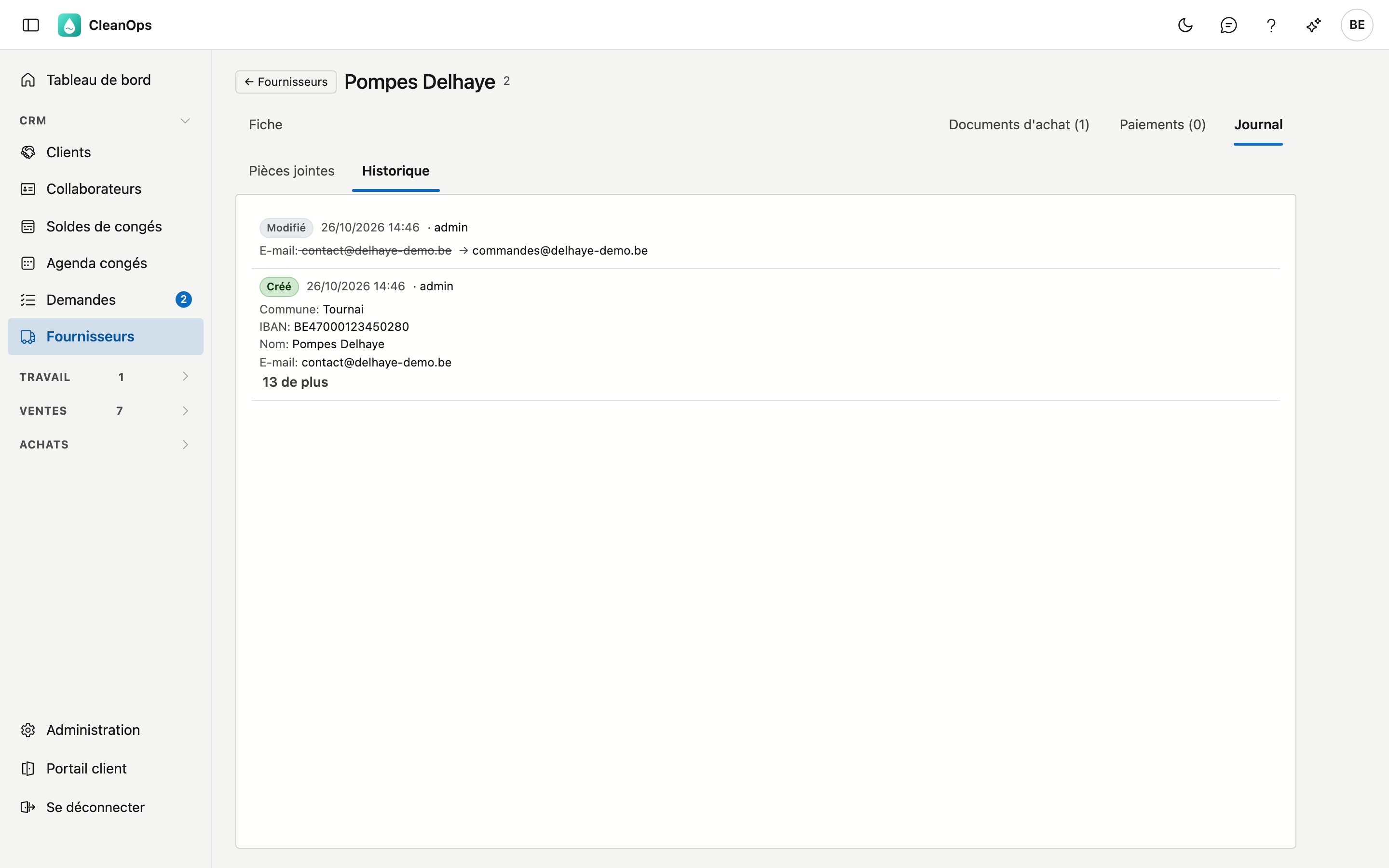
Task: Click Se déconnecter to log out
Action: point(106,807)
